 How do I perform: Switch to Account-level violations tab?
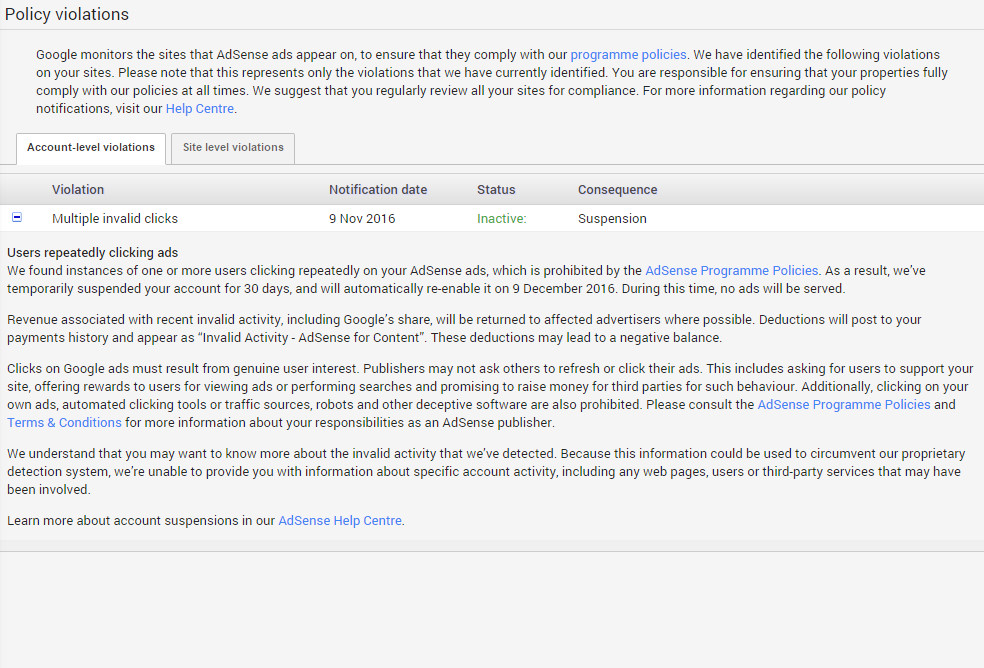coord(91,148)
